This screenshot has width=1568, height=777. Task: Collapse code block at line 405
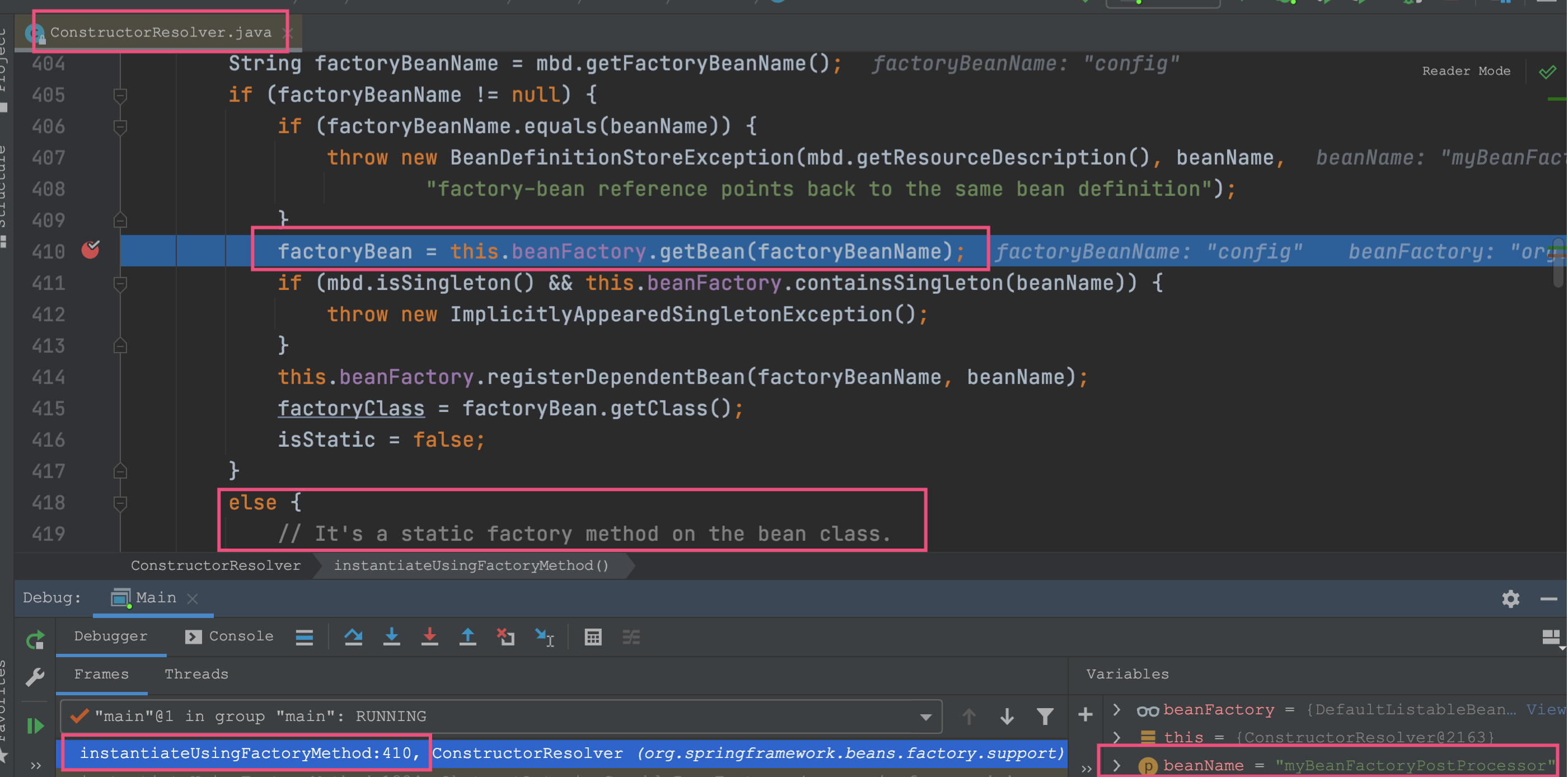(x=120, y=96)
